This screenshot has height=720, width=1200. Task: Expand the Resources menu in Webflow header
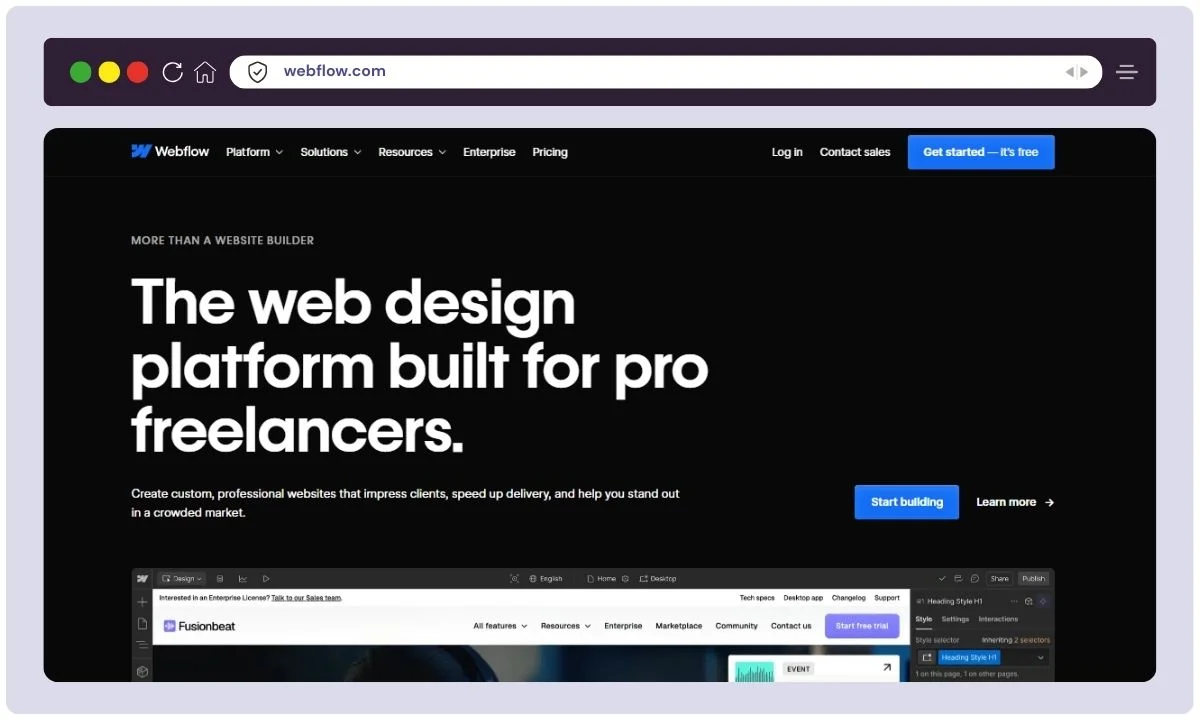coord(412,152)
